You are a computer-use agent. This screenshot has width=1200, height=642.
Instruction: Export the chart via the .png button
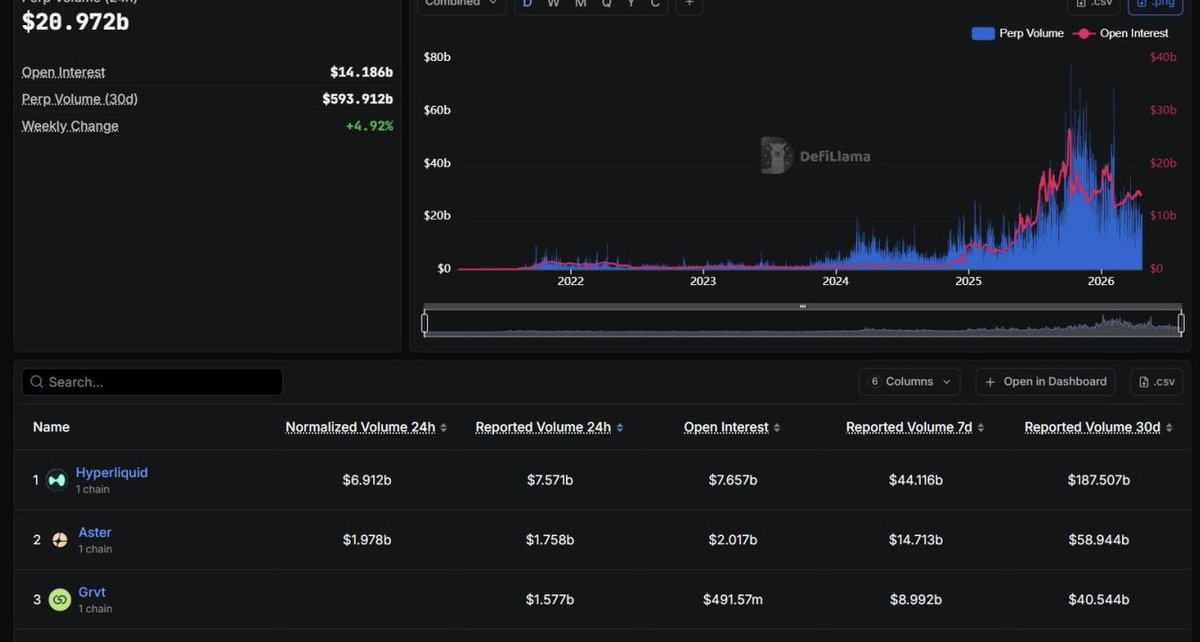(x=1155, y=4)
